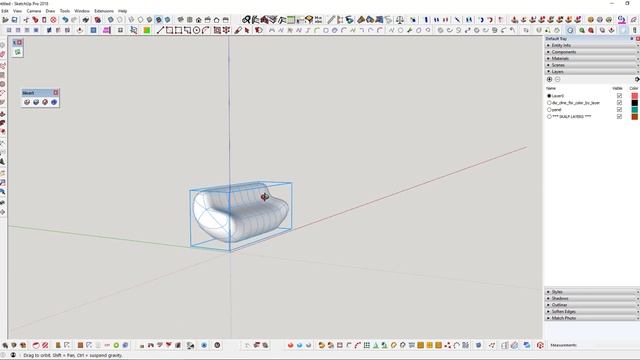Click the Undo arrow icon

tap(65, 20)
